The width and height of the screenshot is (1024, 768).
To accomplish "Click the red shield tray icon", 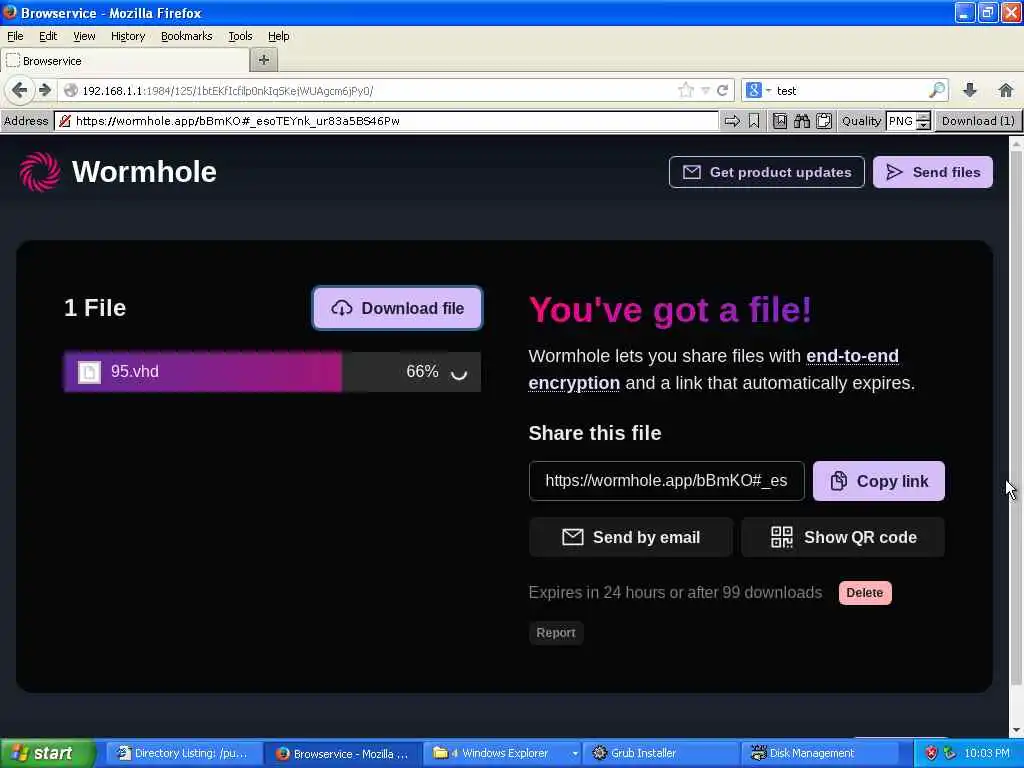I will [x=931, y=753].
